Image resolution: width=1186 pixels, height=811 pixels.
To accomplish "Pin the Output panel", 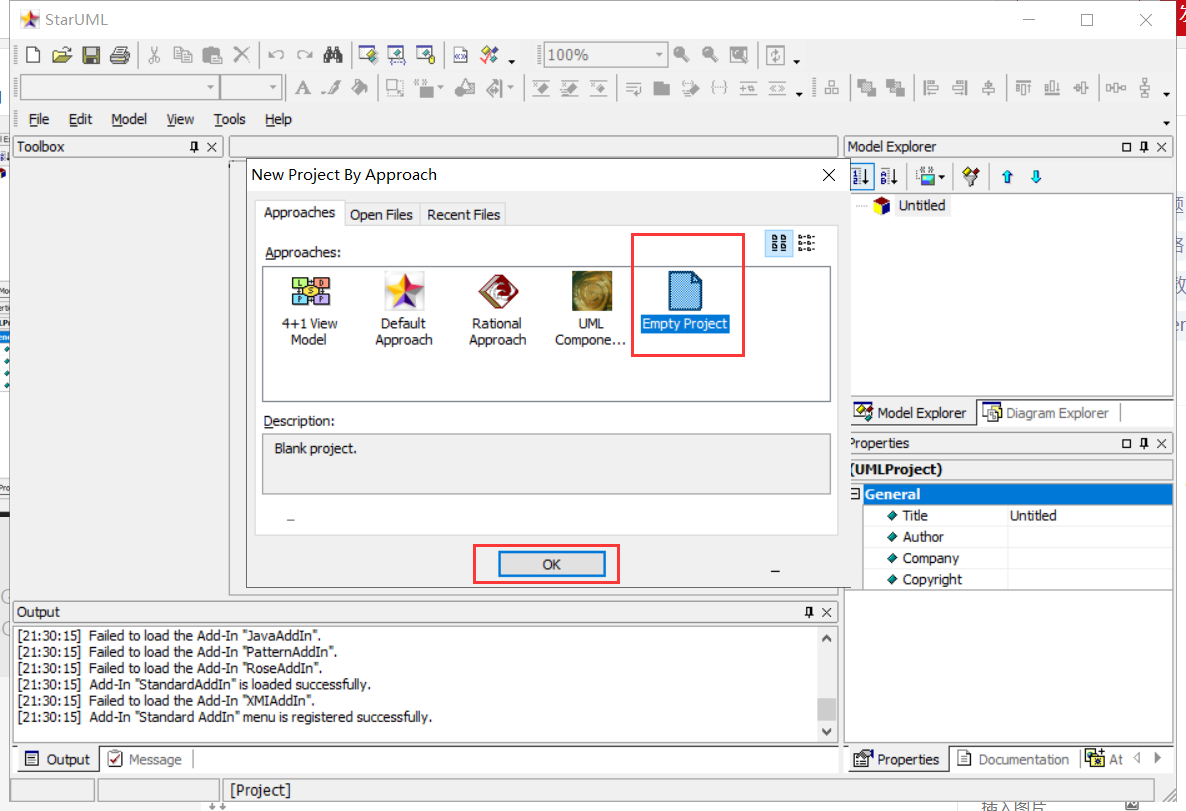I will [x=809, y=612].
